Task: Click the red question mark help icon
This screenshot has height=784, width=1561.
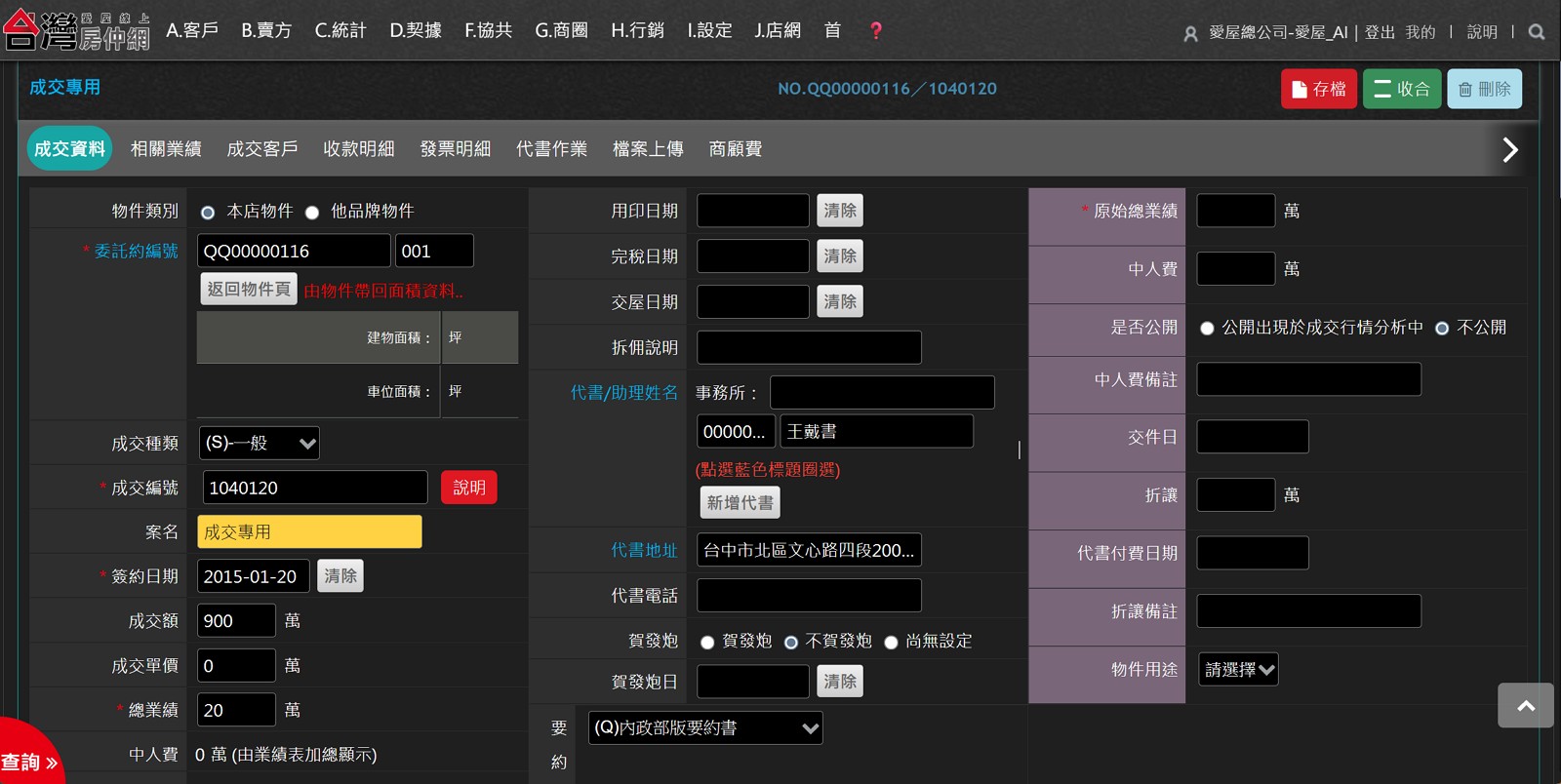Action: tap(875, 31)
